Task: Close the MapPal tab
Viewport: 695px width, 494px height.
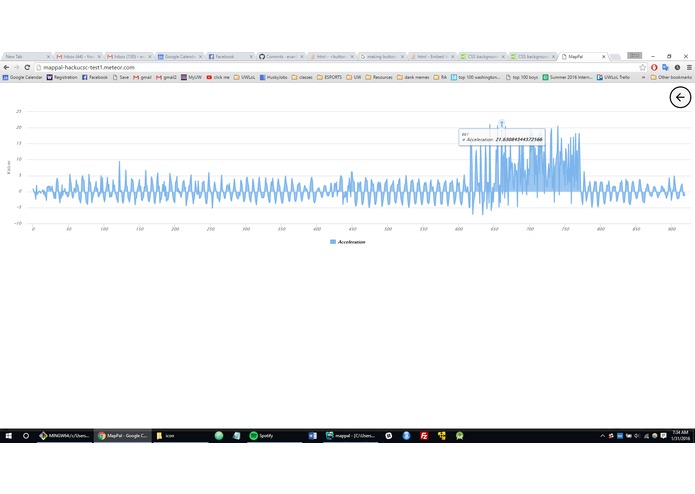Action: tap(603, 57)
